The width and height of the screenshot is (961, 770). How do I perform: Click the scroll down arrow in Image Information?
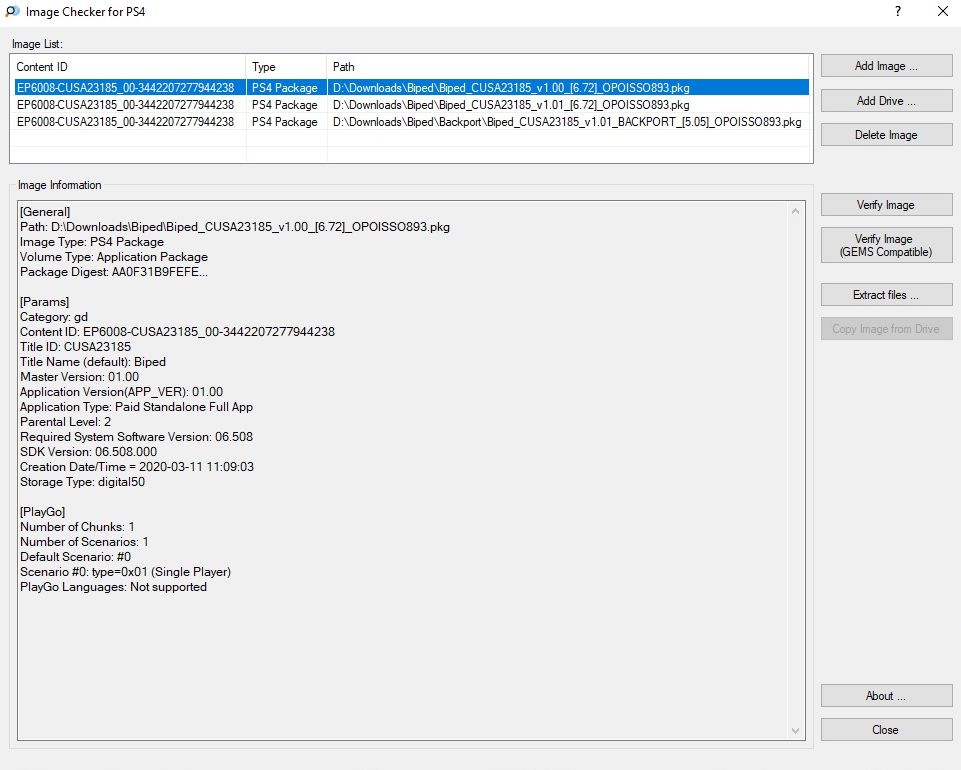796,732
